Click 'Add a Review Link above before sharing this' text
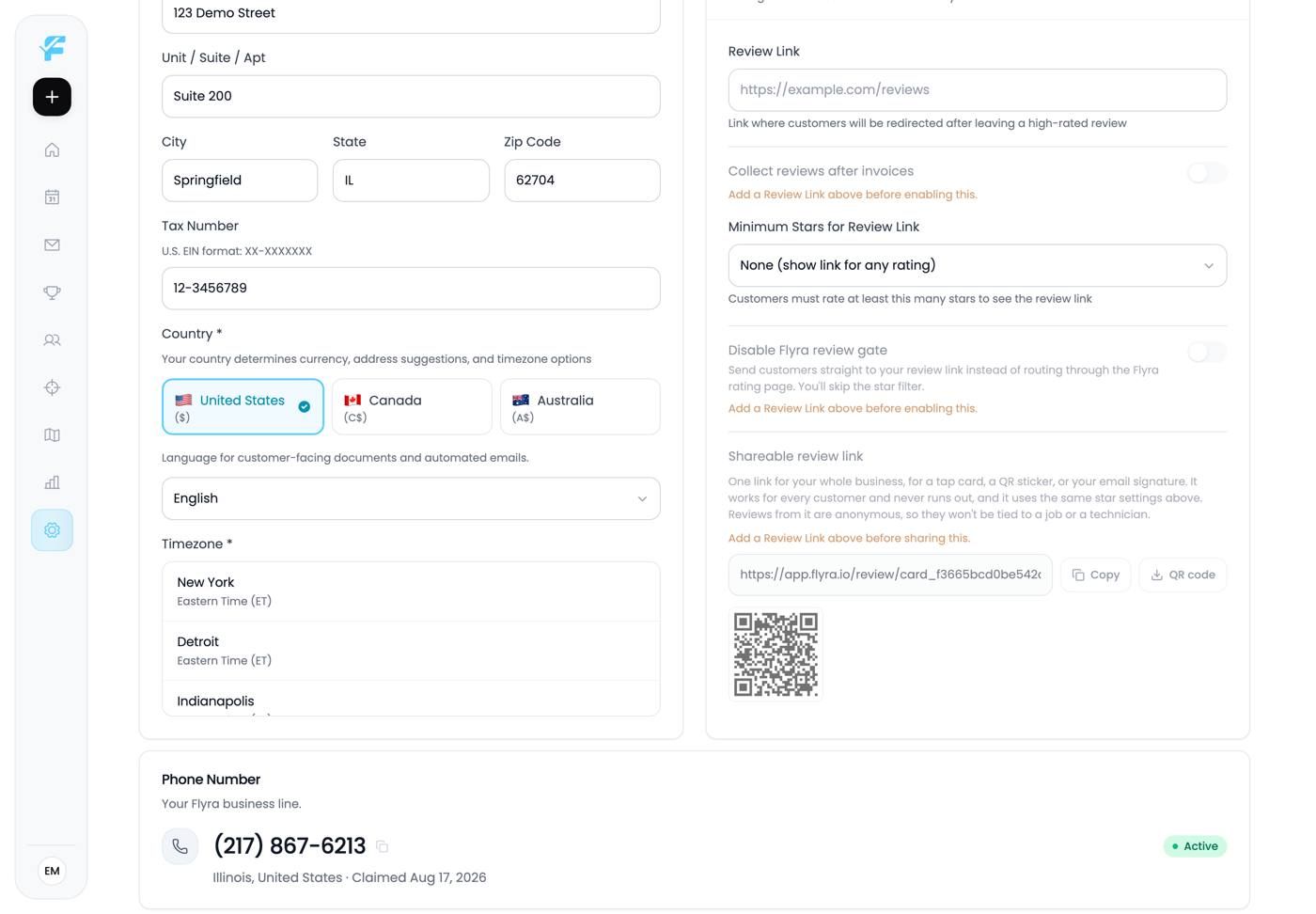Screen dimensions: 1316x914 click(x=849, y=538)
